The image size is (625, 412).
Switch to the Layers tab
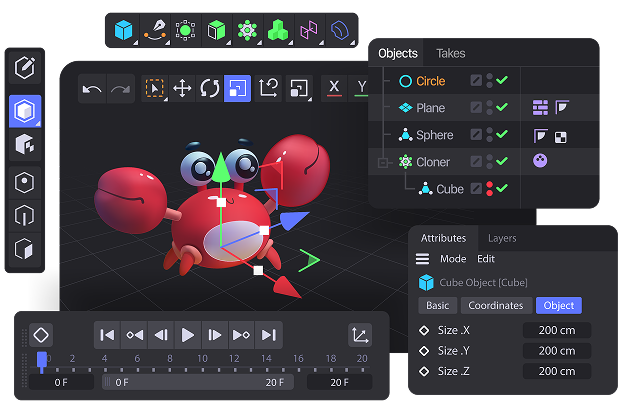pos(502,239)
